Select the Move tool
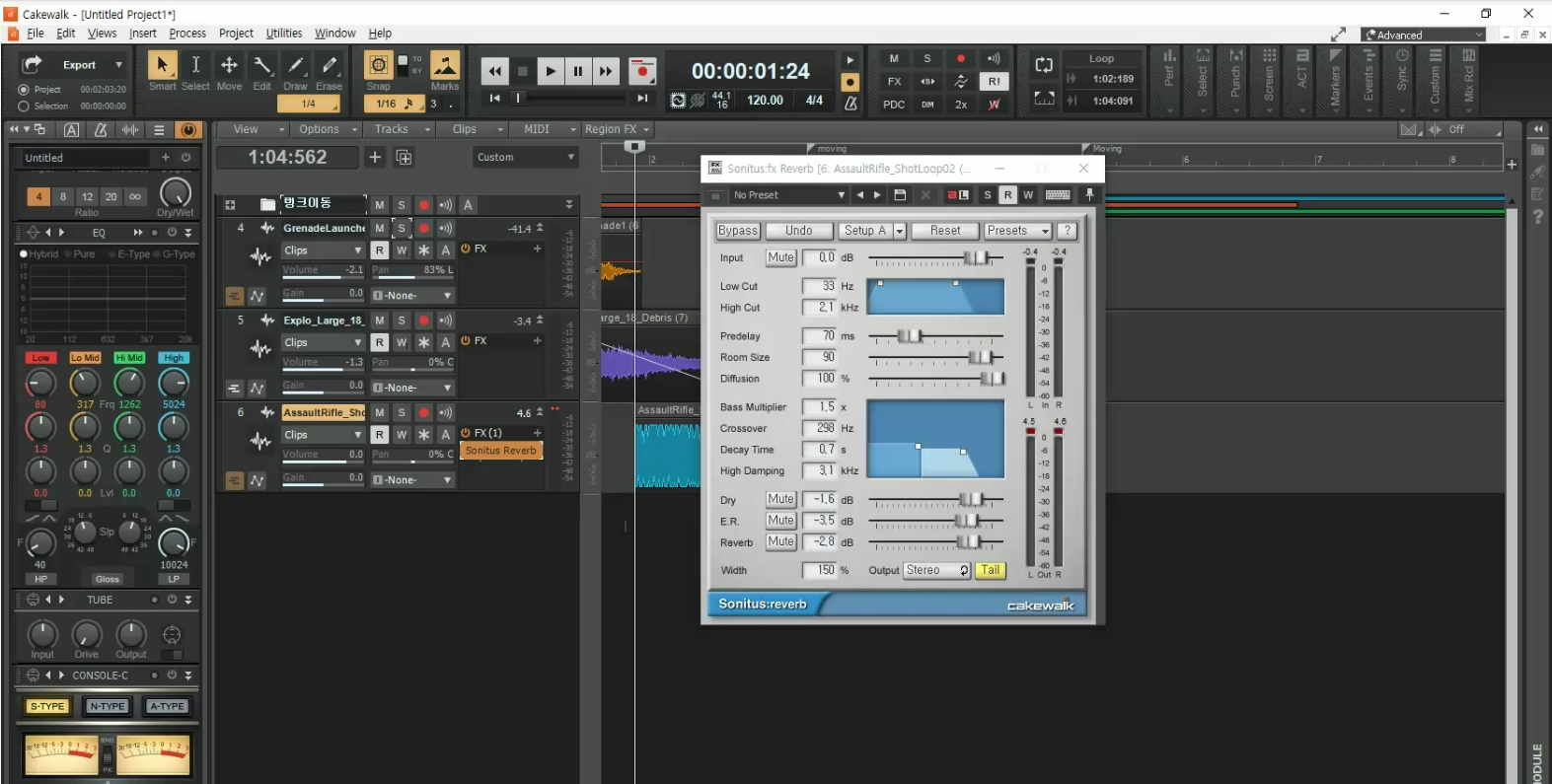The height and width of the screenshot is (784, 1552). [229, 65]
